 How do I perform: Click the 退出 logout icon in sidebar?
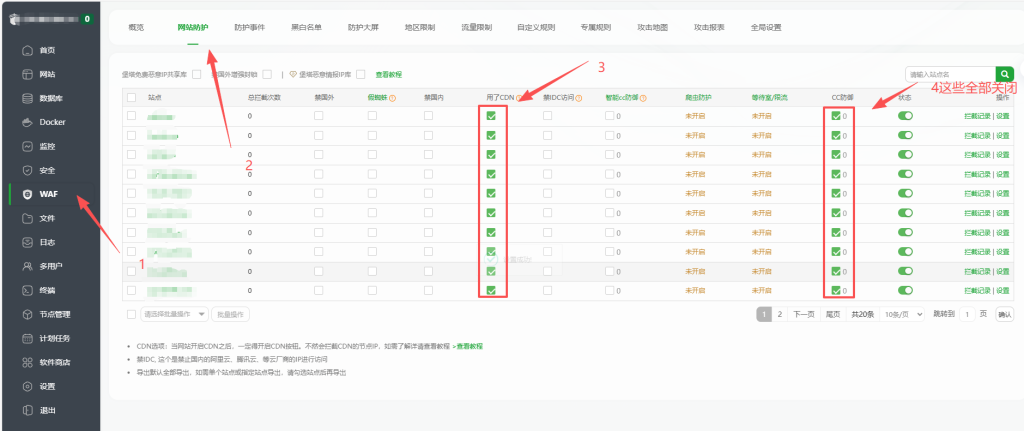point(27,410)
